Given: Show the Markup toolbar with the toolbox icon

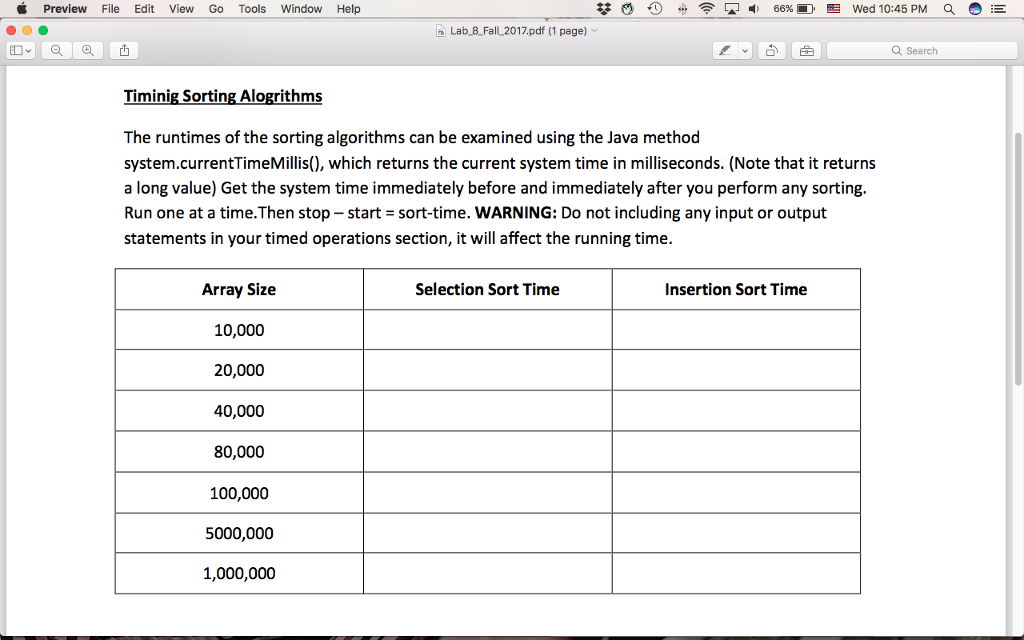Looking at the screenshot, I should coord(806,49).
